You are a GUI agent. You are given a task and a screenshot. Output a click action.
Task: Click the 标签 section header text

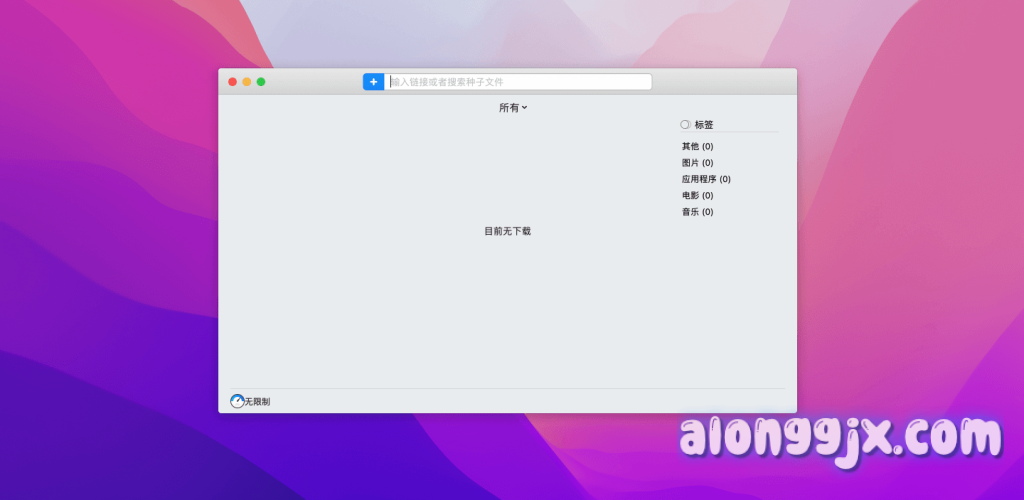pyautogui.click(x=704, y=125)
